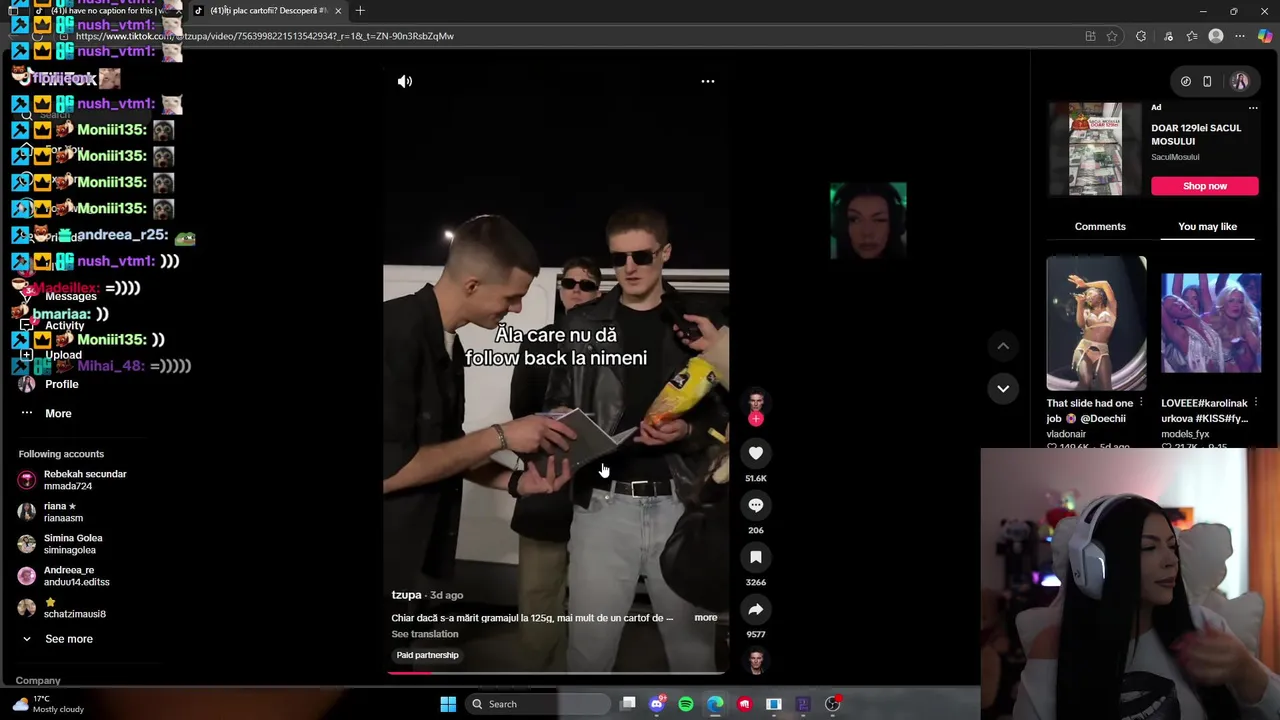
Task: Add page to favorites with star icon
Action: pos(1112,36)
